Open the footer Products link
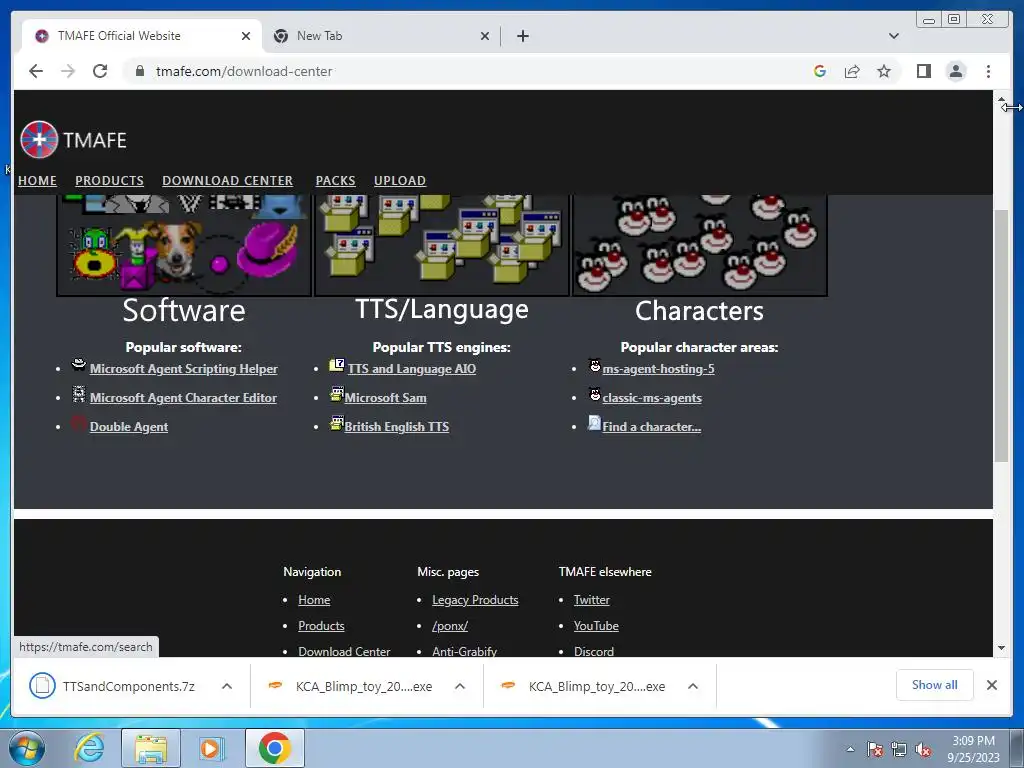 click(321, 626)
